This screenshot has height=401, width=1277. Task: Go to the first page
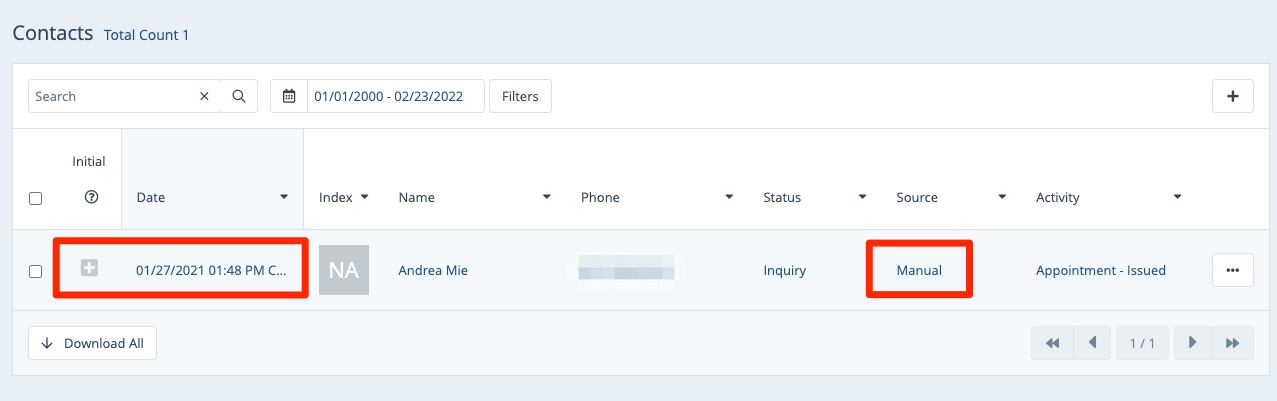(1052, 343)
